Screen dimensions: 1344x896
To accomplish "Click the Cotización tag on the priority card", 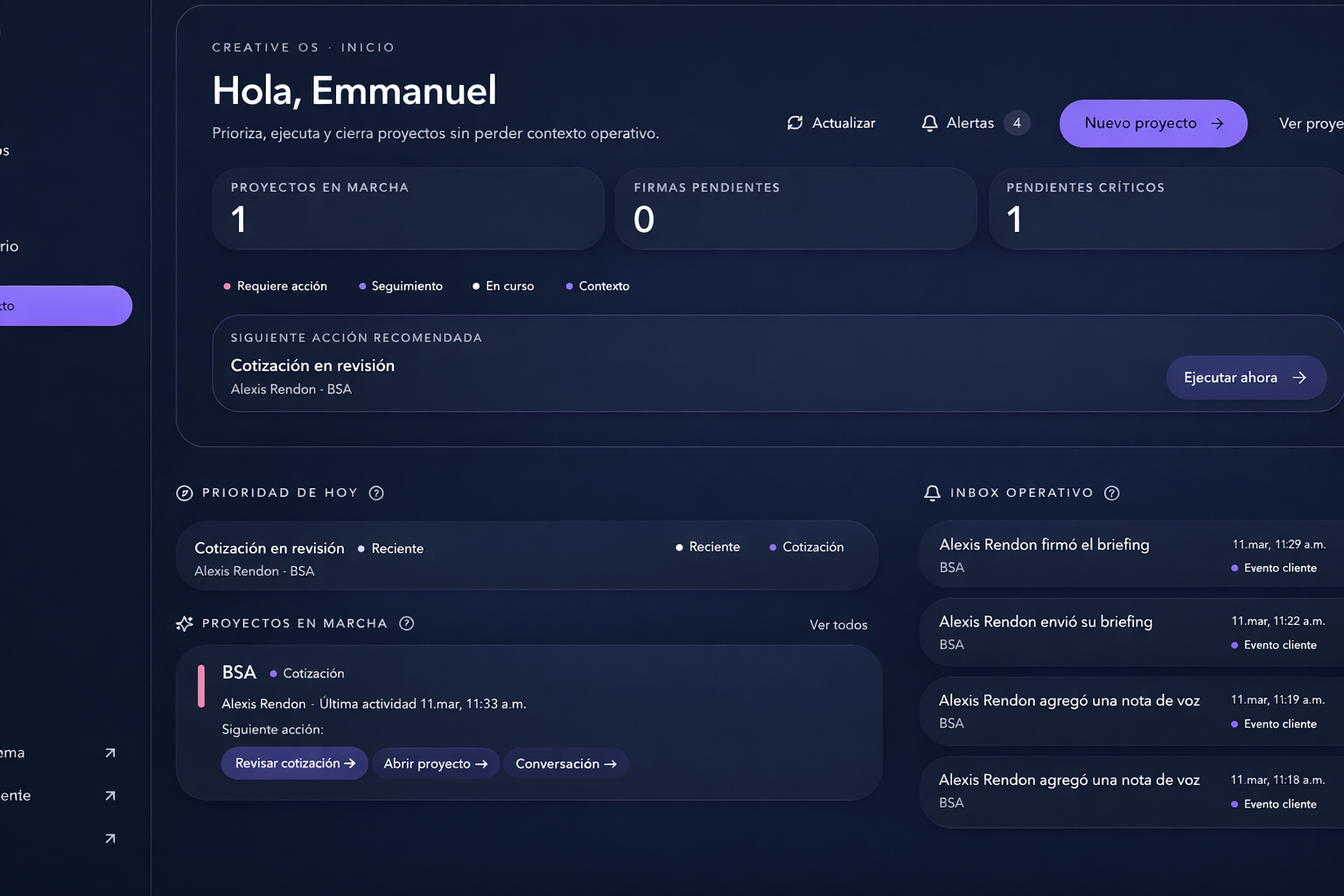I will (807, 547).
